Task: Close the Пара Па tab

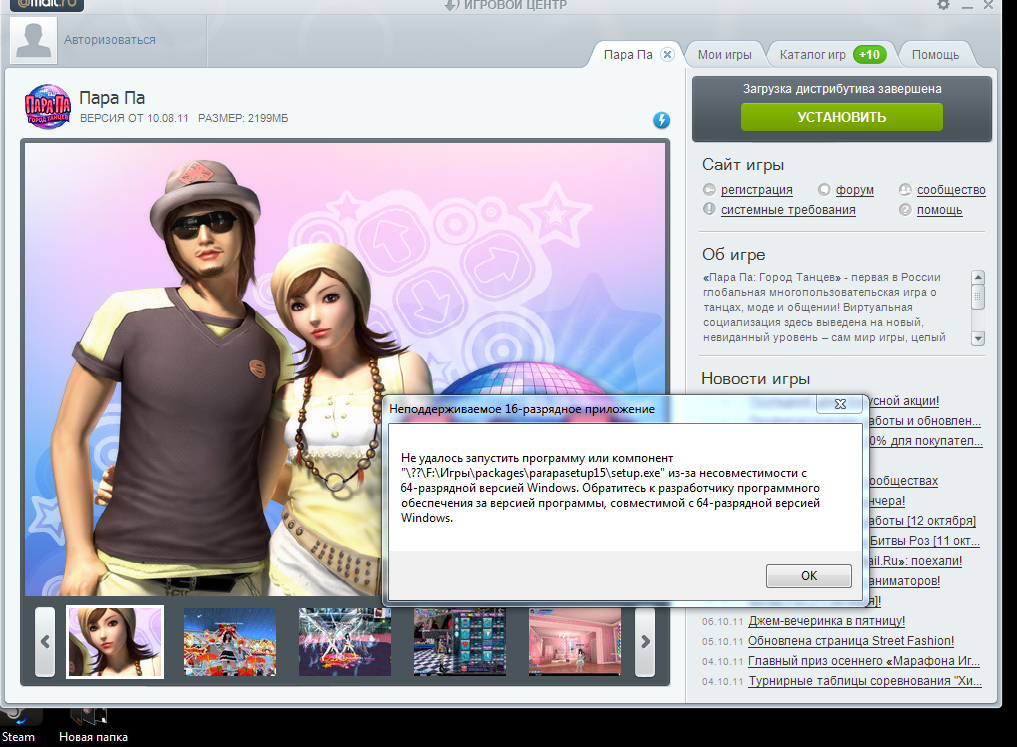Action: 667,54
